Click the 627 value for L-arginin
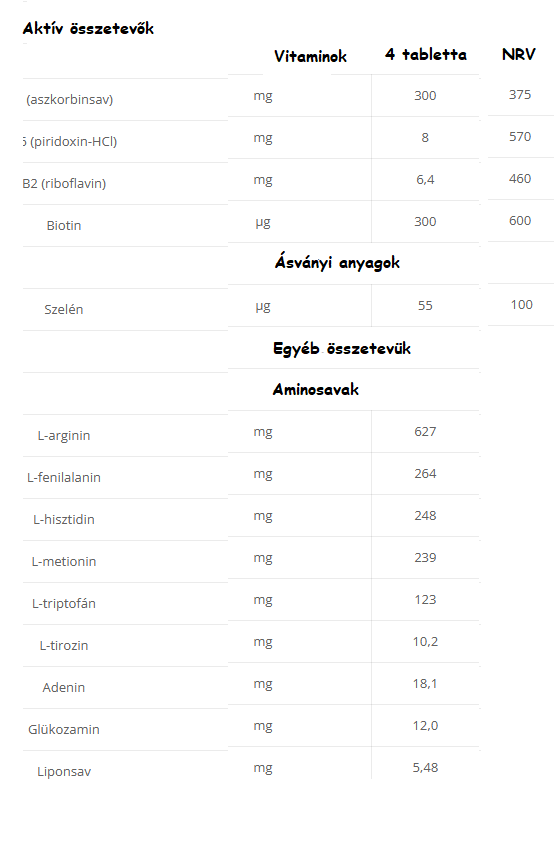The width and height of the screenshot is (554, 843). coord(425,432)
